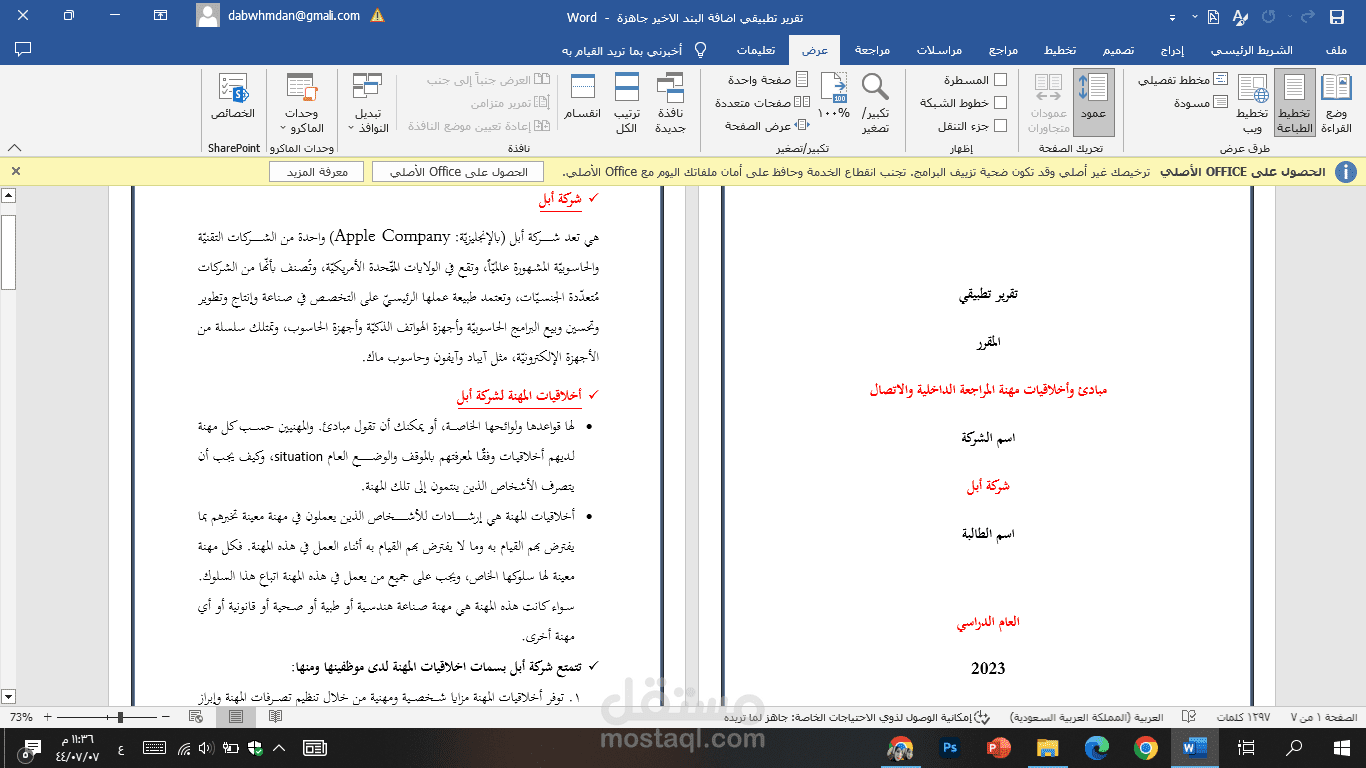The image size is (1366, 768).
Task: Click the proofing icon in status bar
Action: coord(1190,717)
